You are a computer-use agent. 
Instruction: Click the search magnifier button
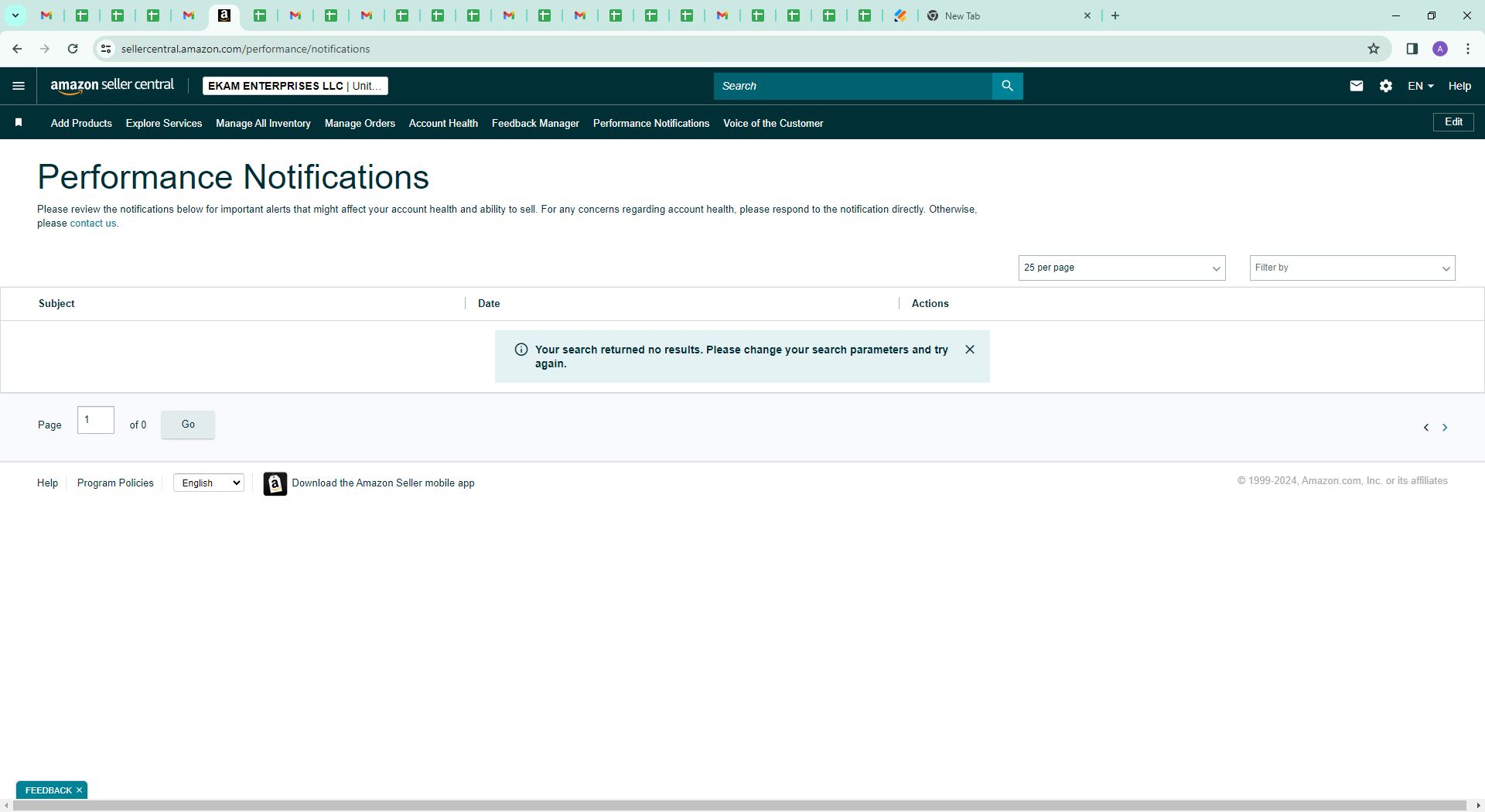pyautogui.click(x=1007, y=86)
